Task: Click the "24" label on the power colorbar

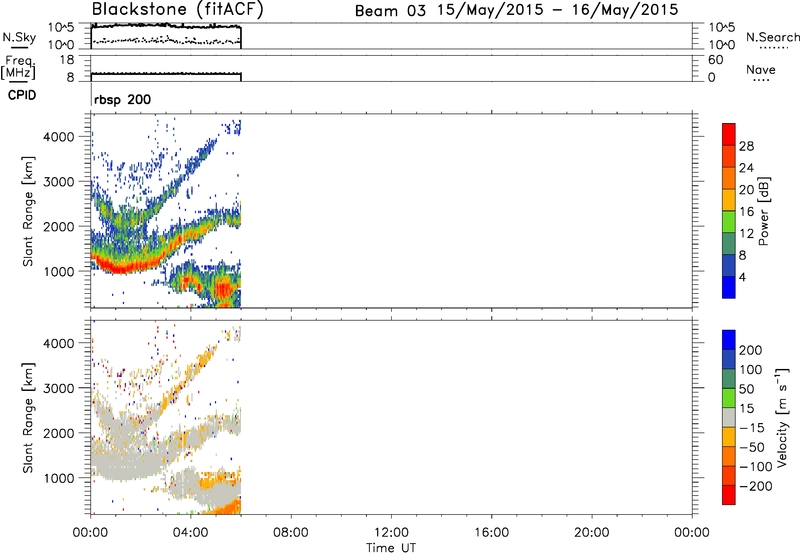Action: click(746, 168)
